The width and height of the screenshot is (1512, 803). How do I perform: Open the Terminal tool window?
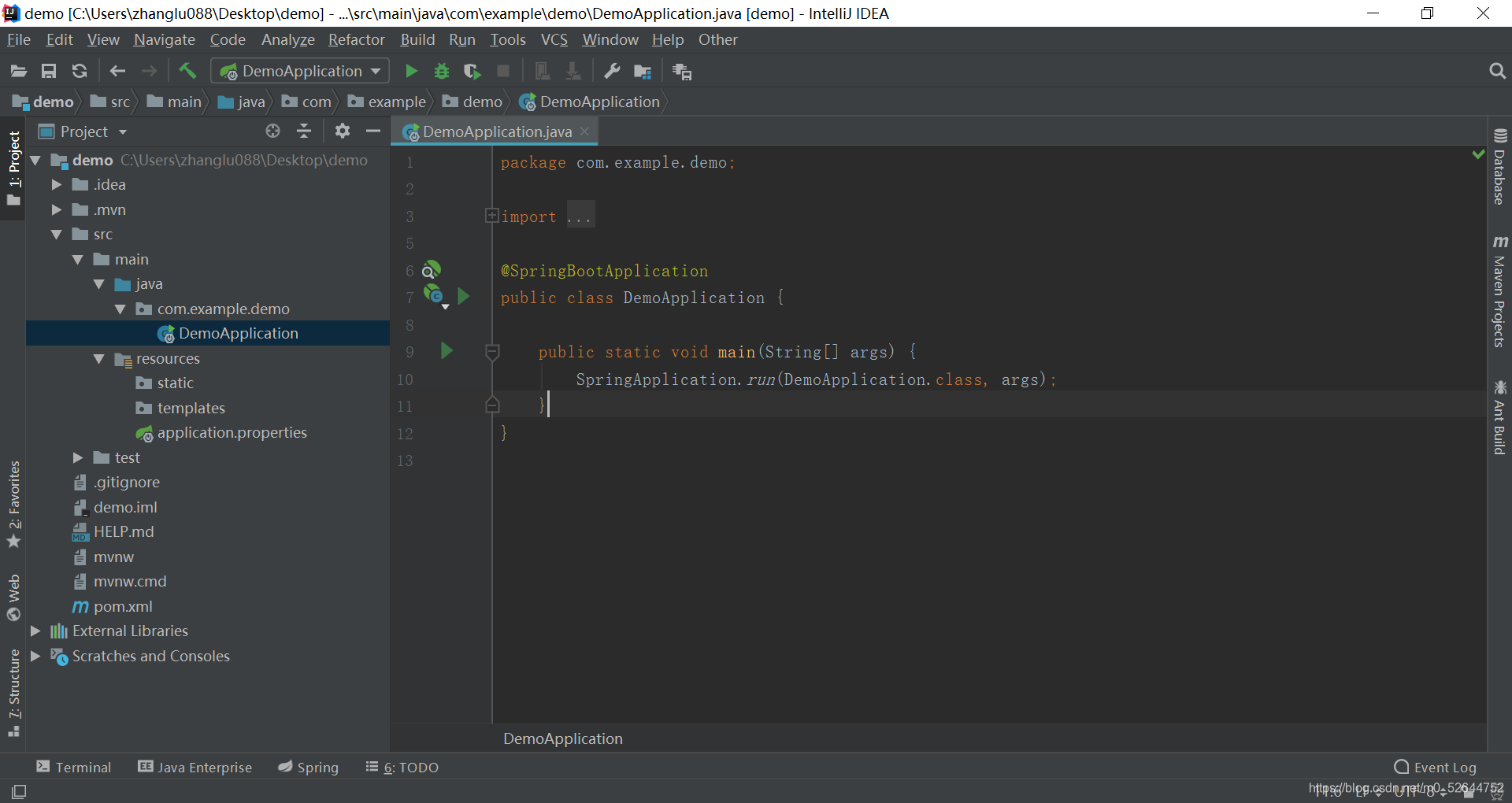click(x=74, y=767)
